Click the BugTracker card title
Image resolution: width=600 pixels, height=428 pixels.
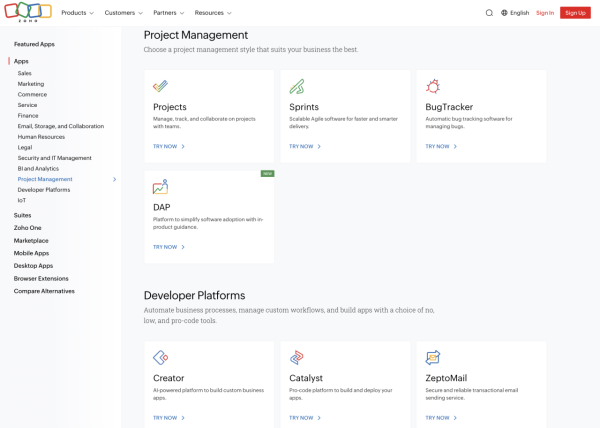[449, 107]
